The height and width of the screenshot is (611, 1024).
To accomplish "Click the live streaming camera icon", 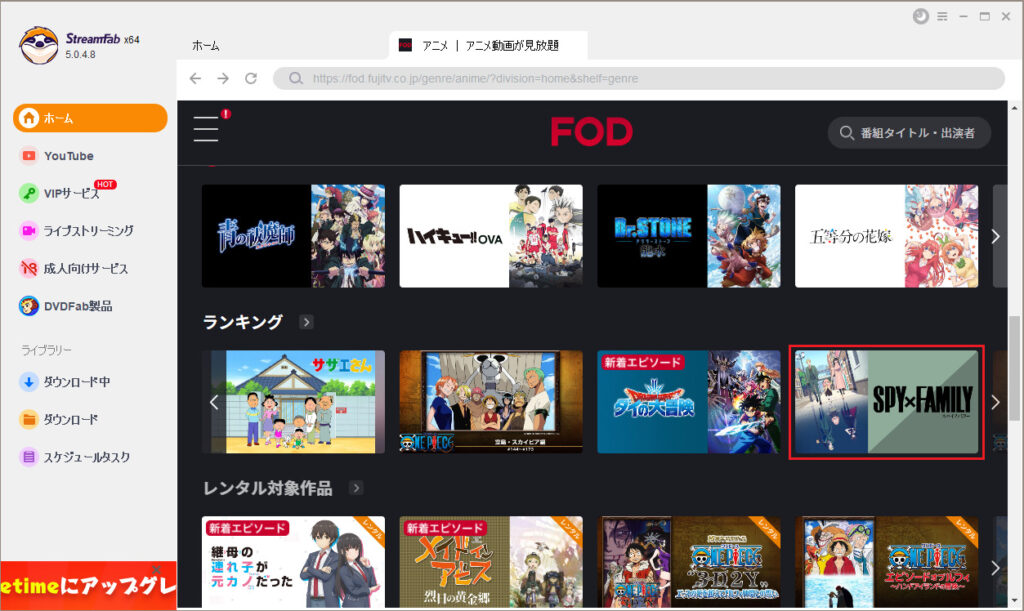I will click(x=29, y=230).
